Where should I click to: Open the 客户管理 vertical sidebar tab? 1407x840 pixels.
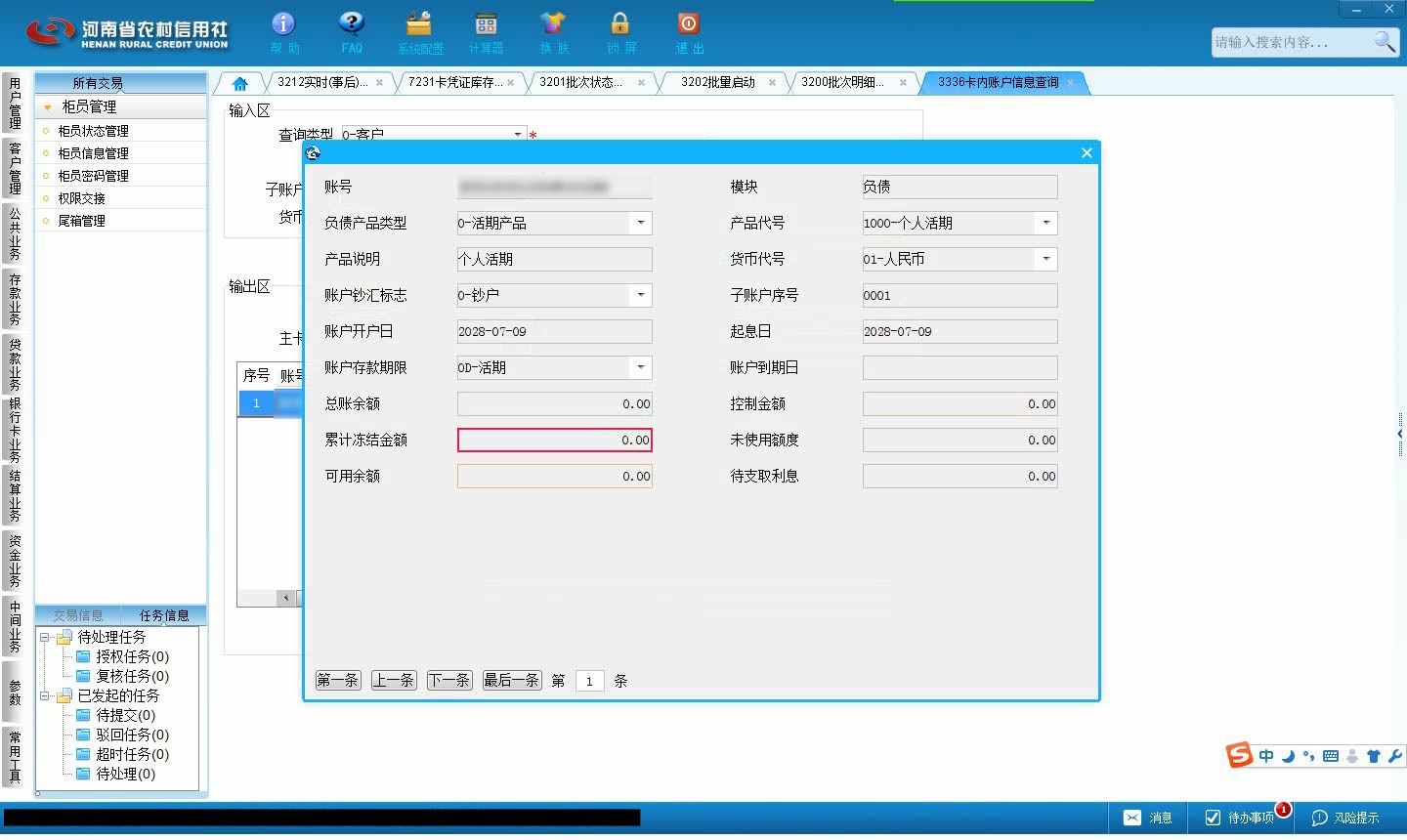(14, 168)
